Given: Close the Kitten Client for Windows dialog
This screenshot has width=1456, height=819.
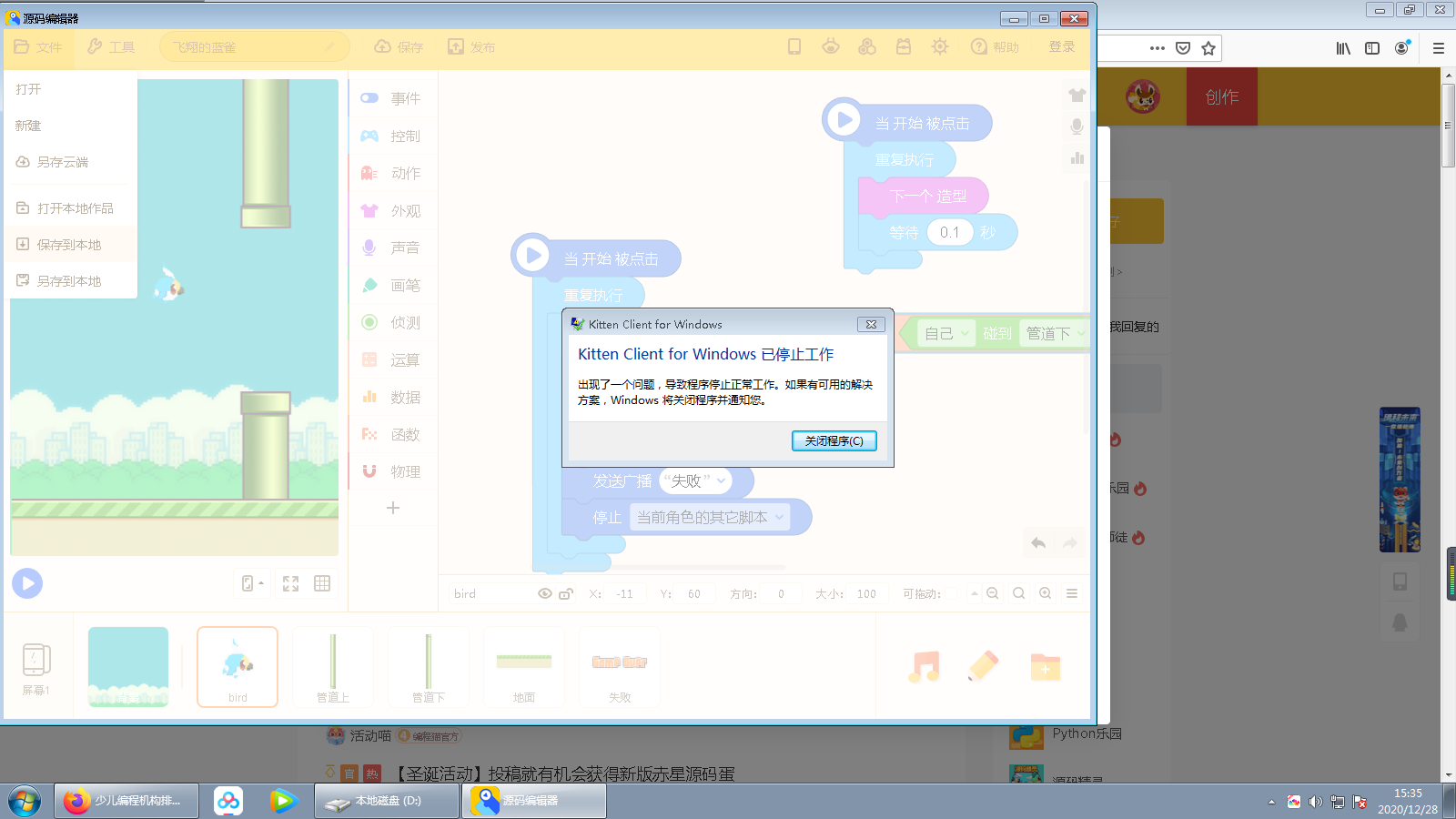Looking at the screenshot, I should [x=871, y=324].
